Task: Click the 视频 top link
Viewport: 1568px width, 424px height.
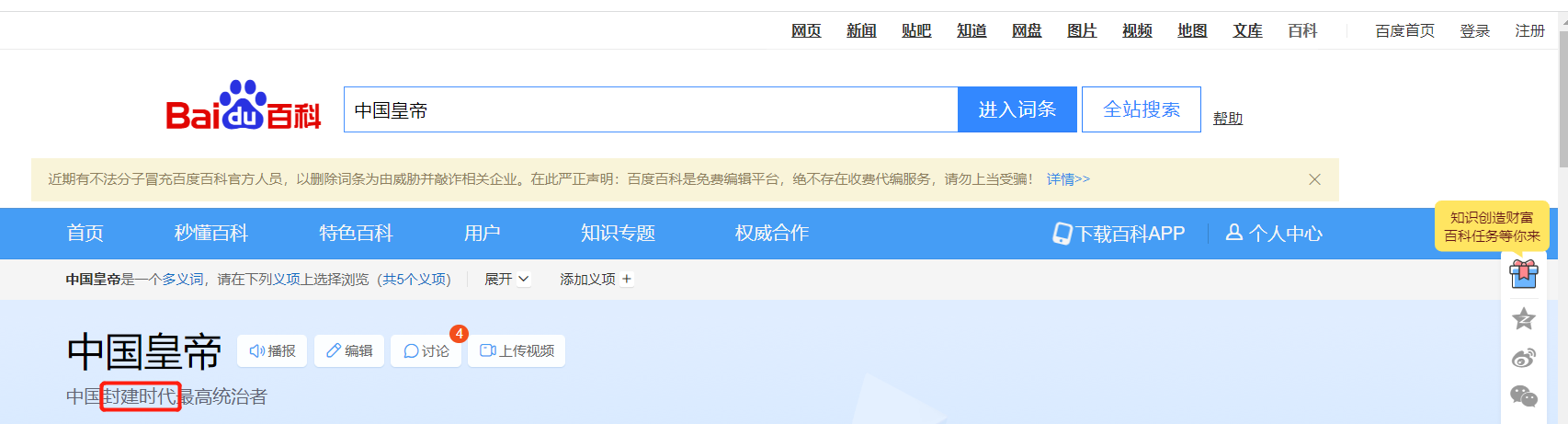Action: (1137, 31)
